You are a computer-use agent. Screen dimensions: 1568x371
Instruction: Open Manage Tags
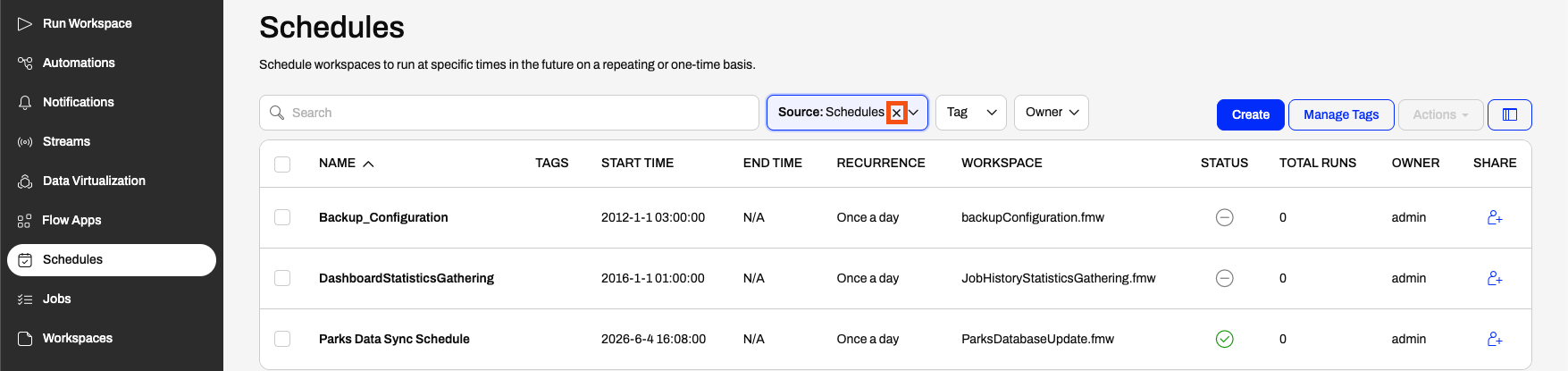1341,114
